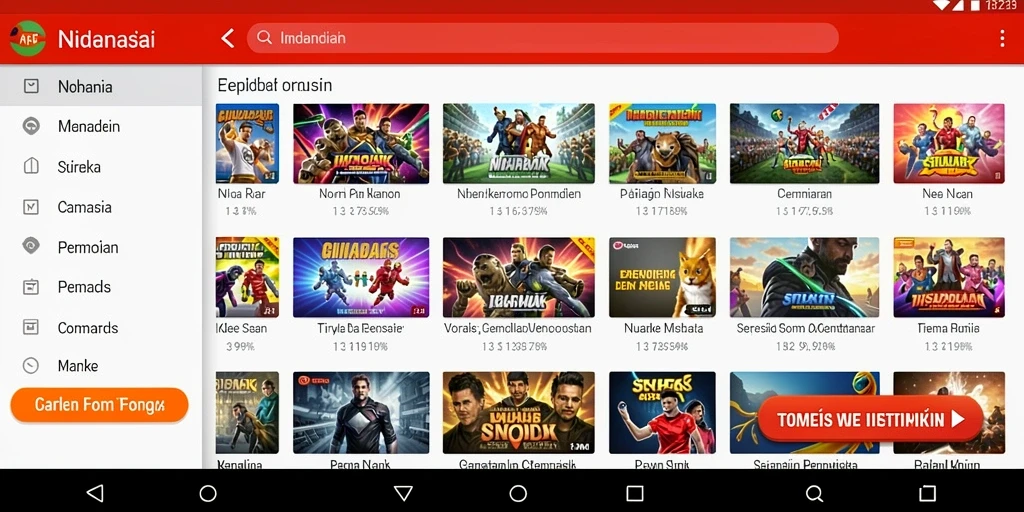Viewport: 1024px width, 512px height.
Task: Tap the search icon in the navigation bar
Action: 814,493
